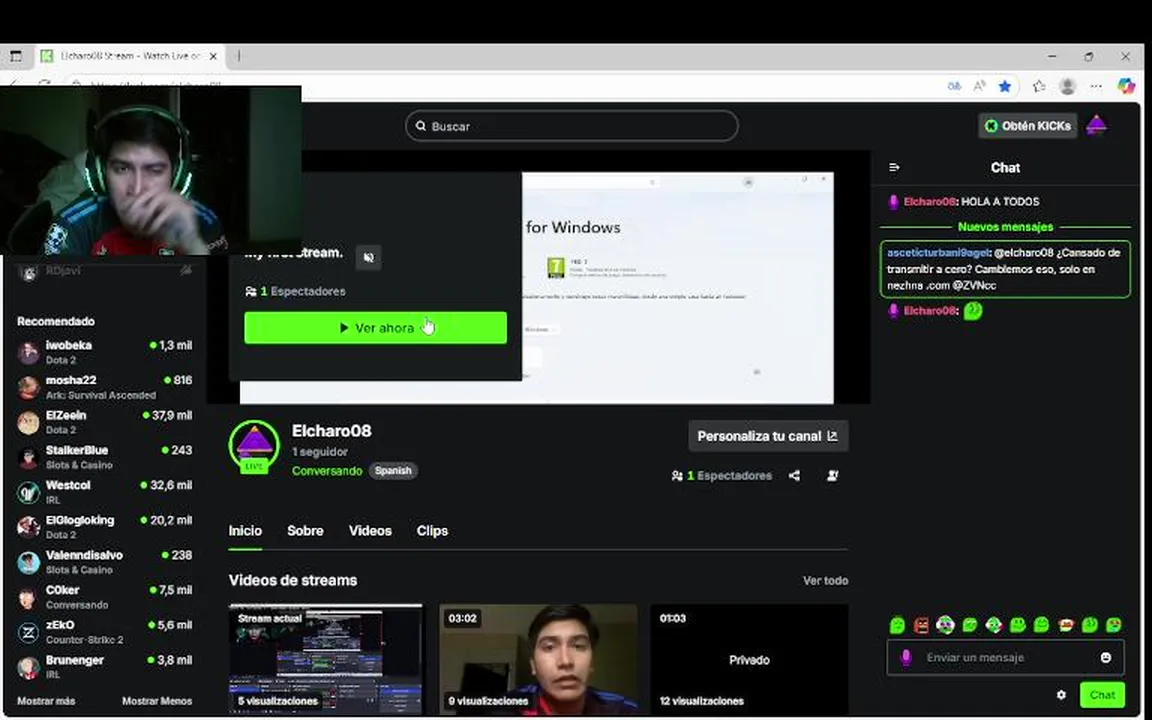1152x720 pixels.
Task: Open the Edge tab actions menu icon
Action: tap(15, 56)
